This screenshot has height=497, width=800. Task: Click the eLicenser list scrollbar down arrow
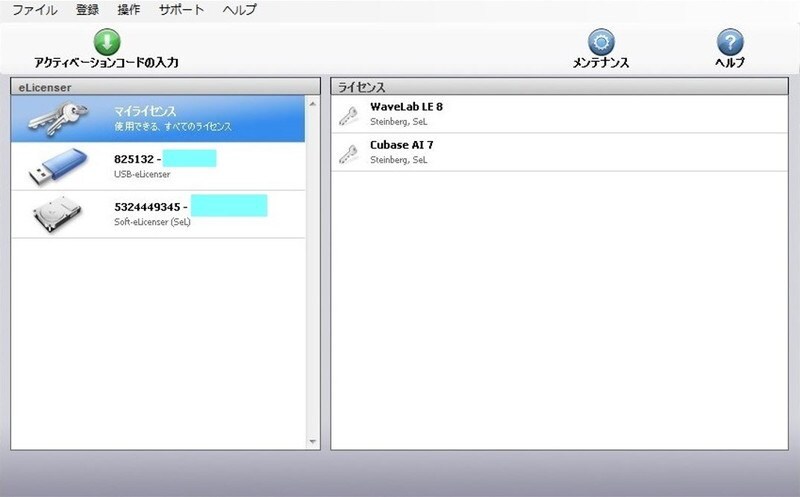click(x=312, y=441)
